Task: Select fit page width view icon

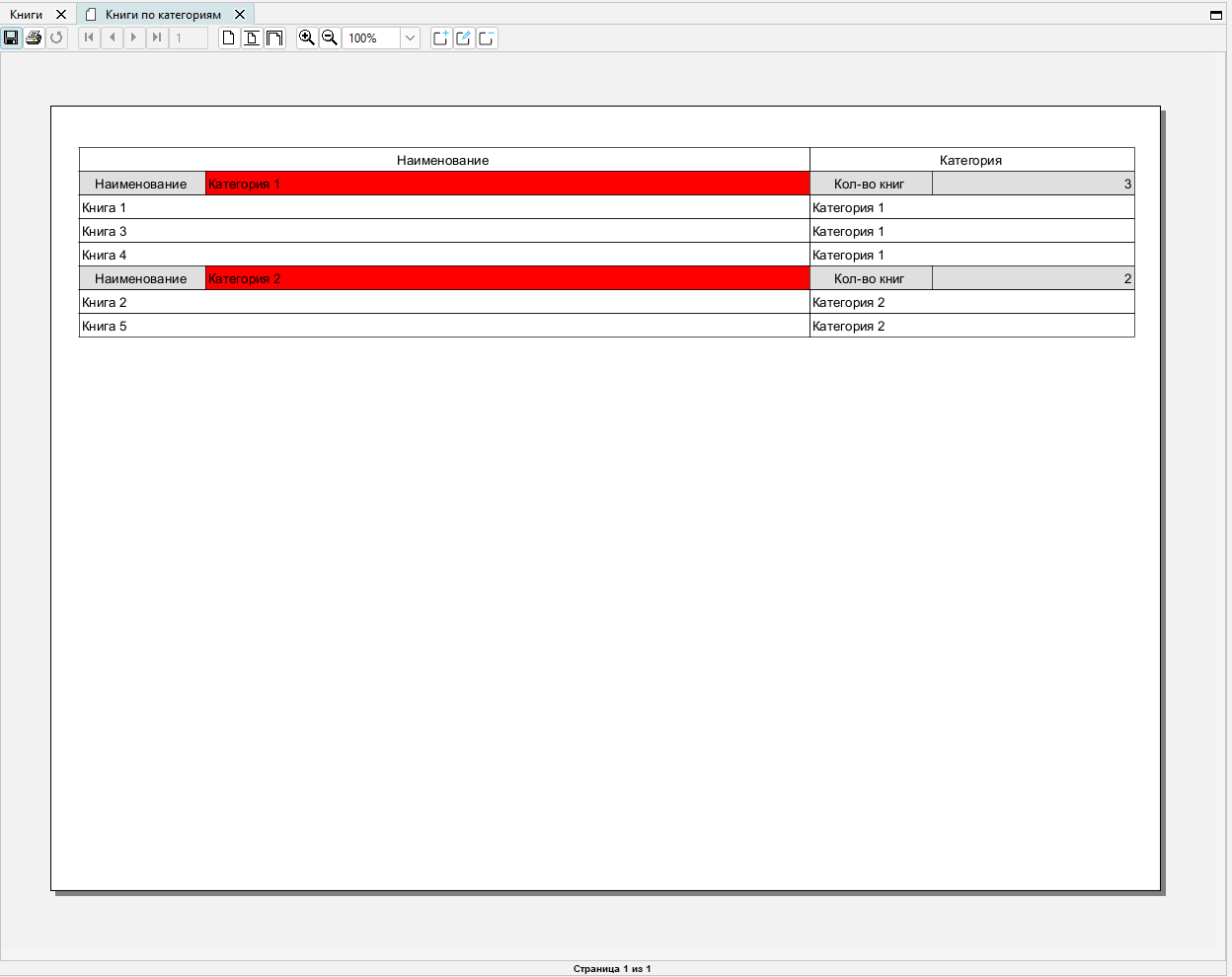Action: tap(252, 38)
